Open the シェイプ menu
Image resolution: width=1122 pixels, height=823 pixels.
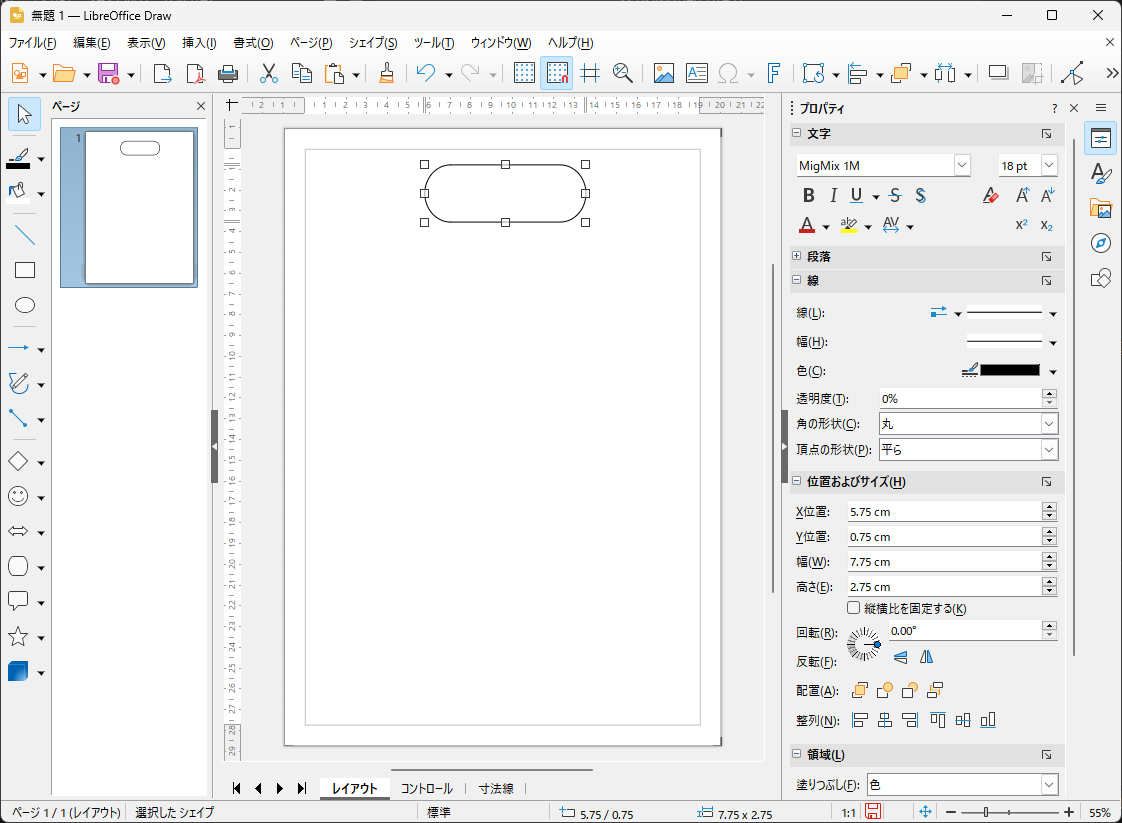(x=372, y=43)
